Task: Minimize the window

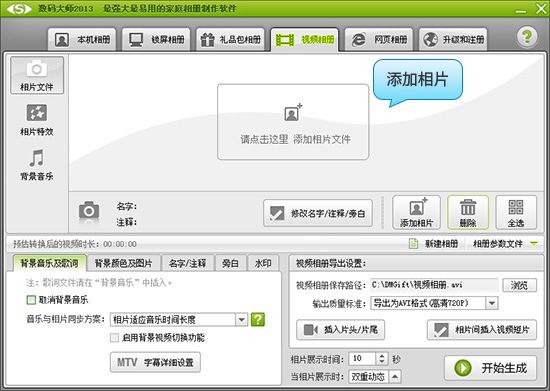Action: coord(521,11)
